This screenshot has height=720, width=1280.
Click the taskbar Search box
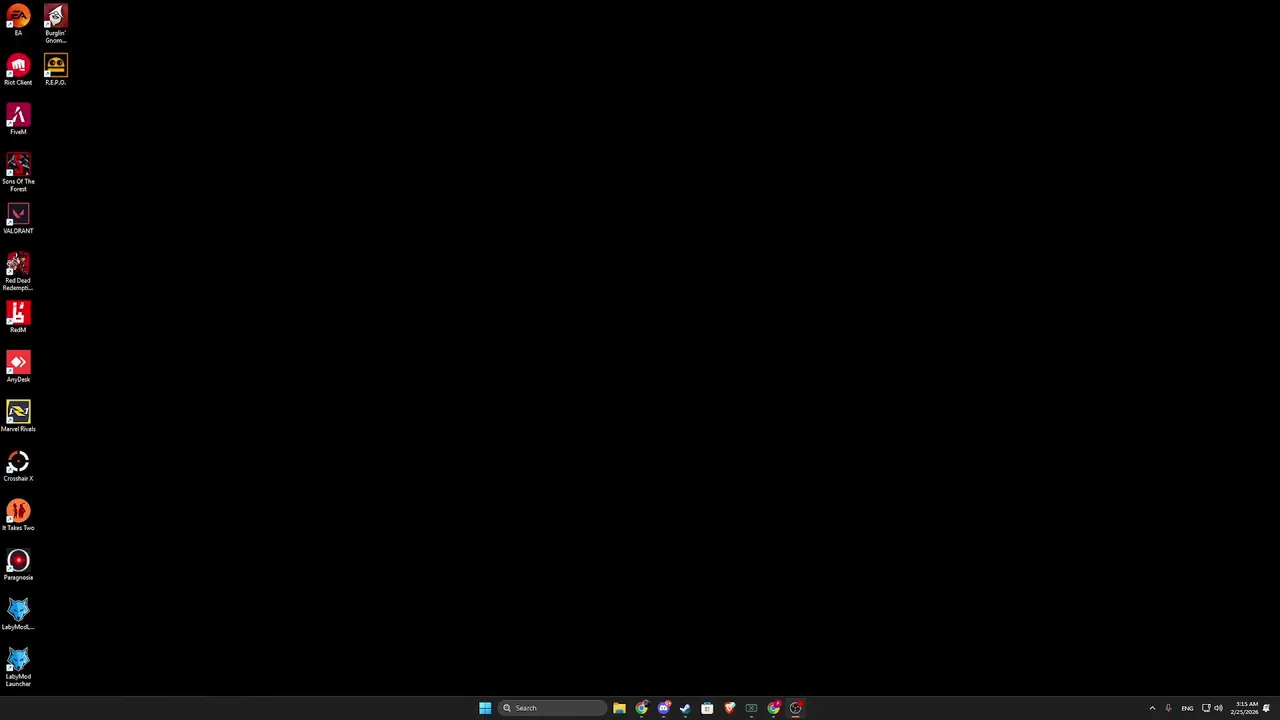tap(553, 708)
